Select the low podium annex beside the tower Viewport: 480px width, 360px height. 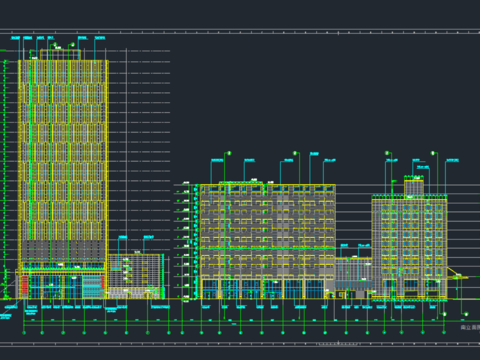click(136, 276)
